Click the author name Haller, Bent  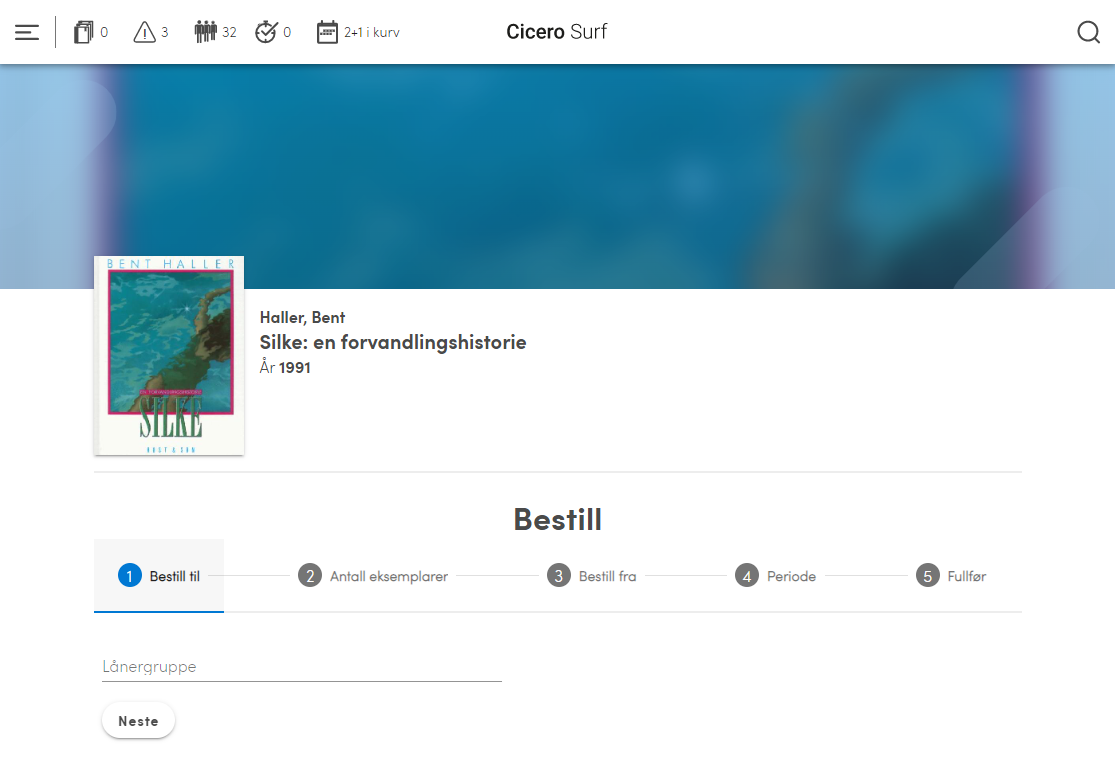(x=302, y=318)
